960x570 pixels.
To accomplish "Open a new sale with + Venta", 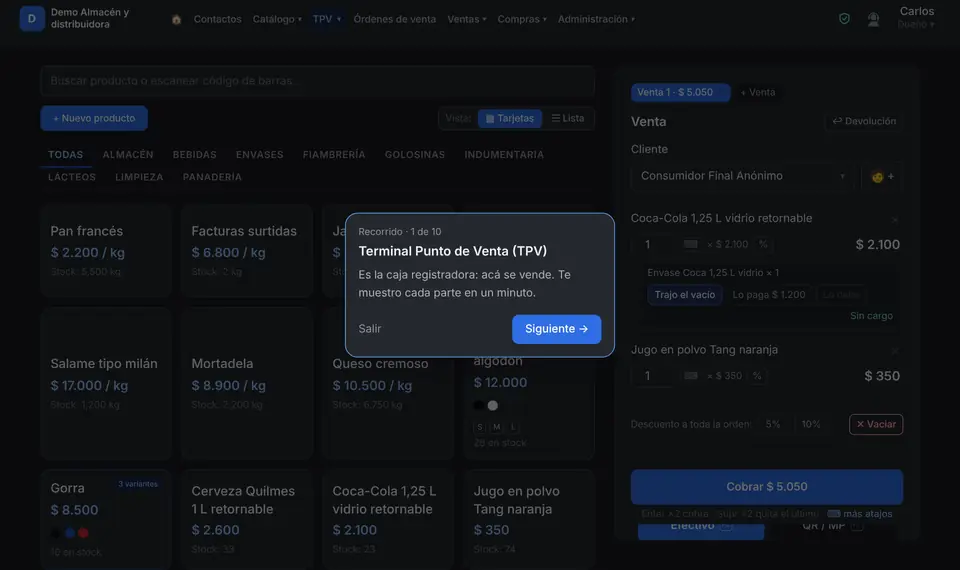I will pos(758,92).
